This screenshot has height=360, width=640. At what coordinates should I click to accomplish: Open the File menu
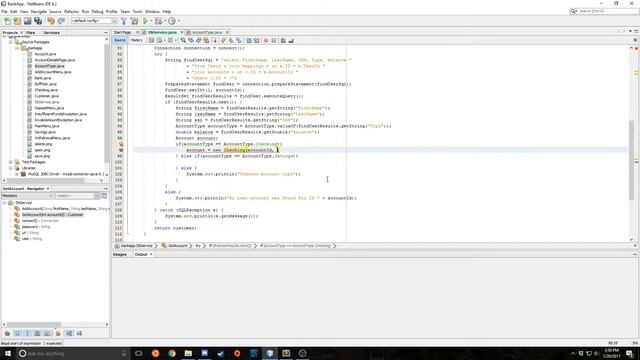(4, 11)
